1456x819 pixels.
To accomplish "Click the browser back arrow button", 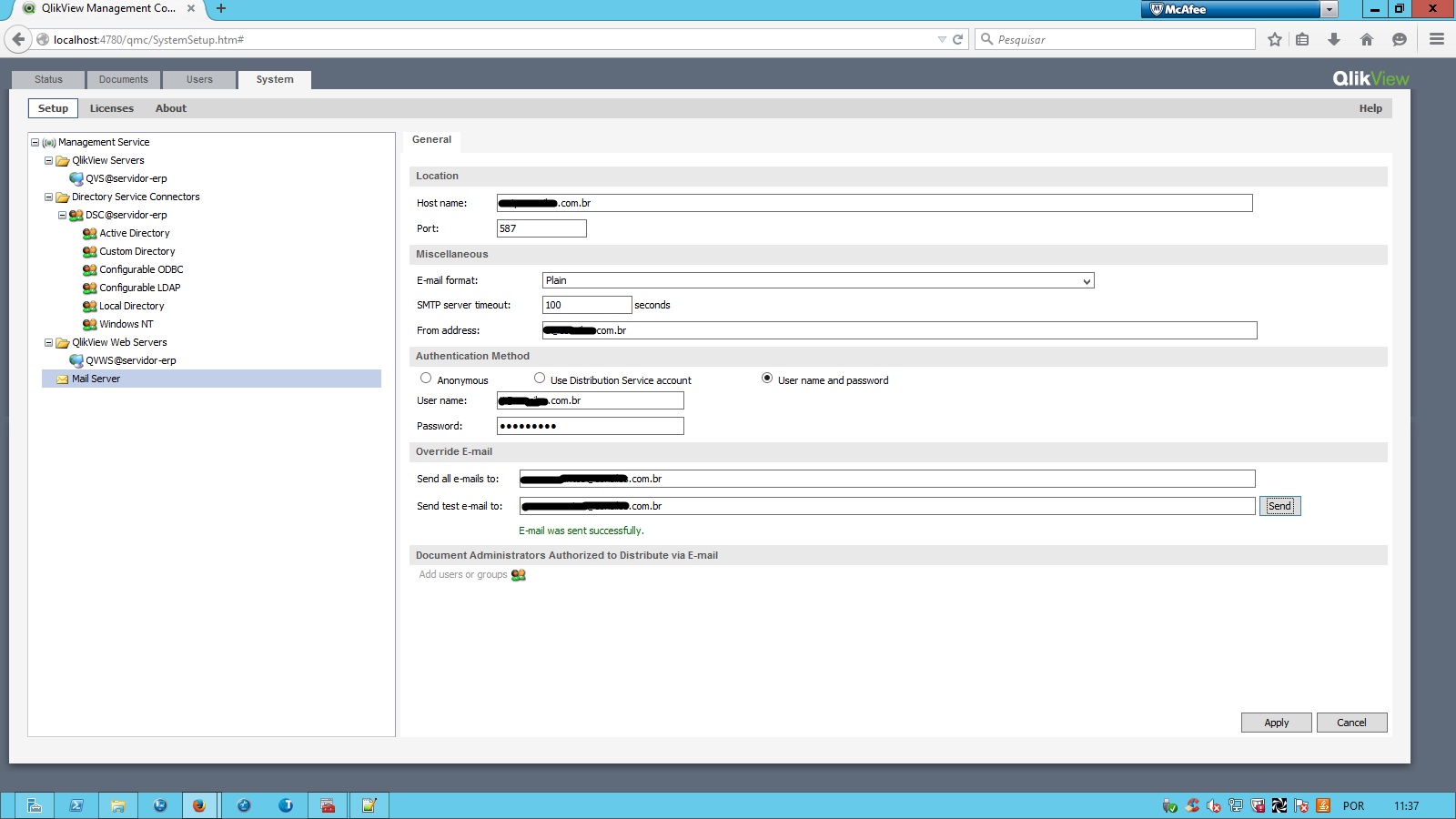I will pos(17,39).
